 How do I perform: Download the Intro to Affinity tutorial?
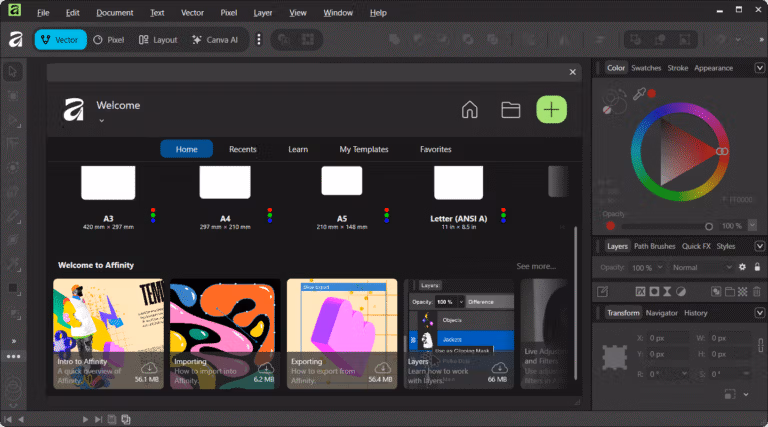click(149, 368)
